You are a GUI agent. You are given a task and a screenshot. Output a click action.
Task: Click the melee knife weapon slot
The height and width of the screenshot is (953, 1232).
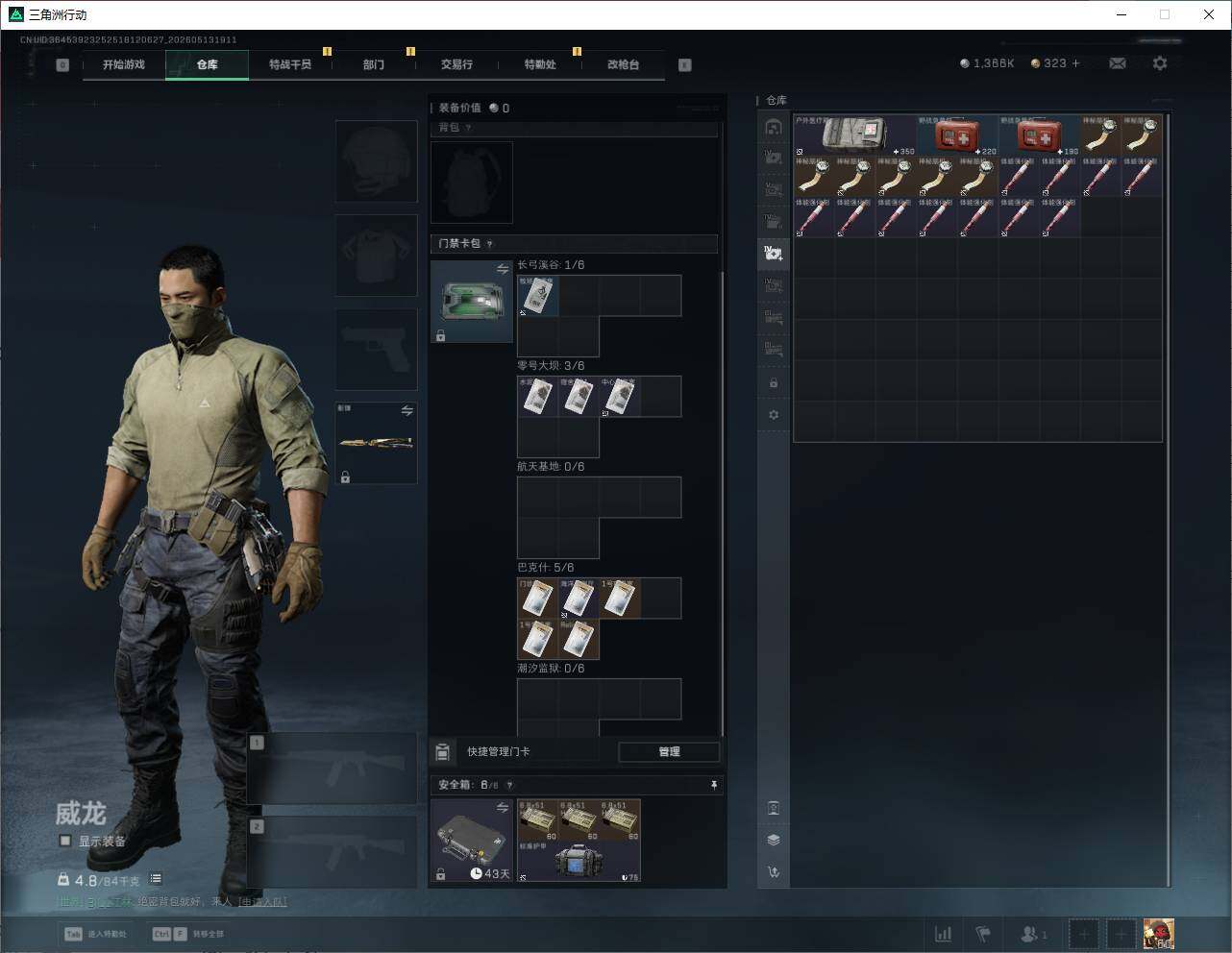376,443
